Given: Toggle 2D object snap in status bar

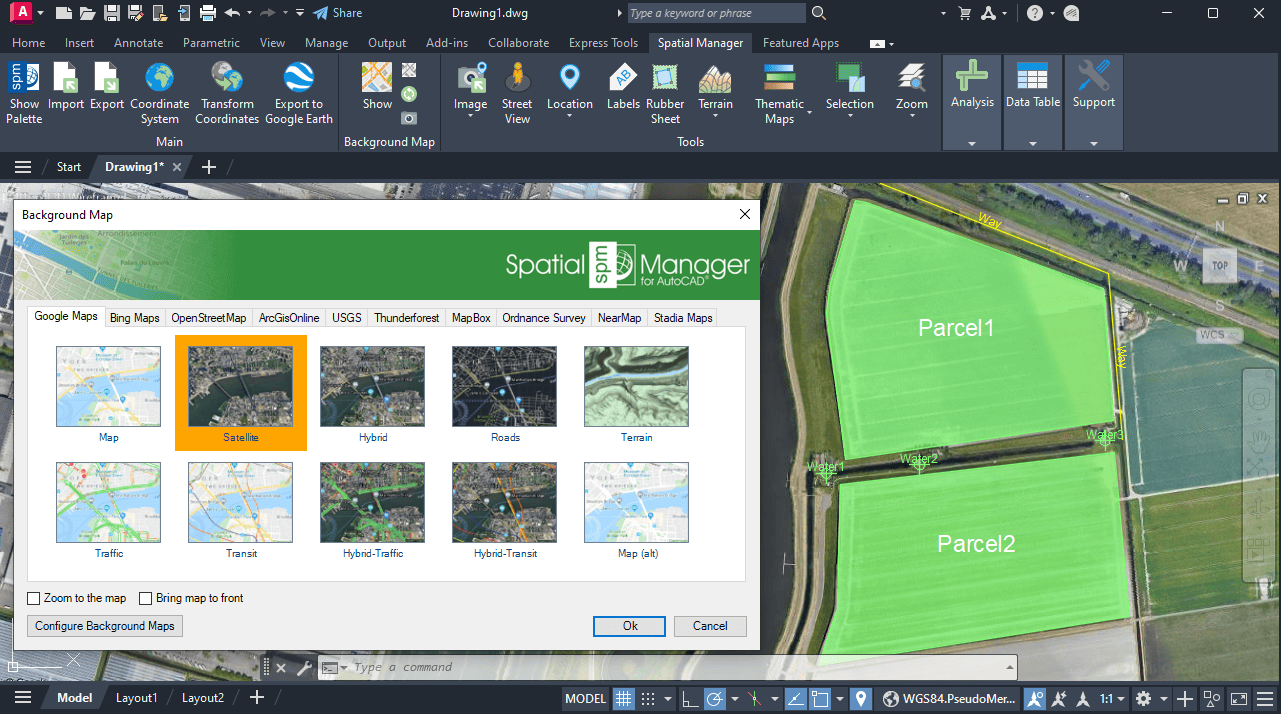Looking at the screenshot, I should [821, 699].
